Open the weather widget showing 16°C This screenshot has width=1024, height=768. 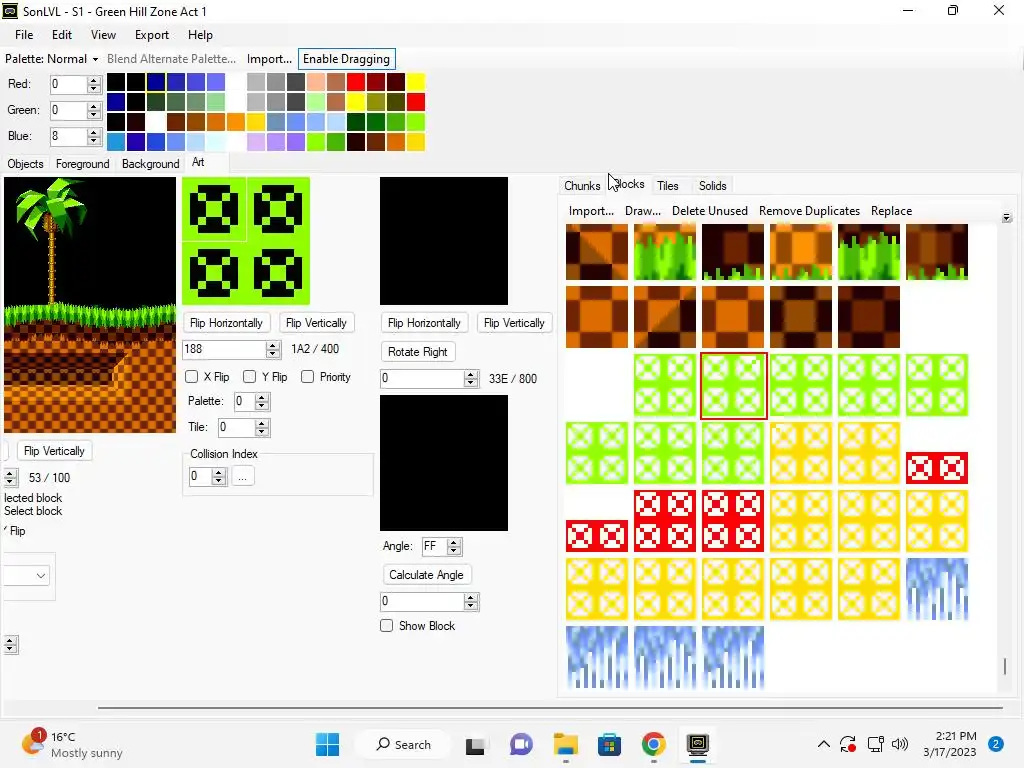[x=72, y=744]
